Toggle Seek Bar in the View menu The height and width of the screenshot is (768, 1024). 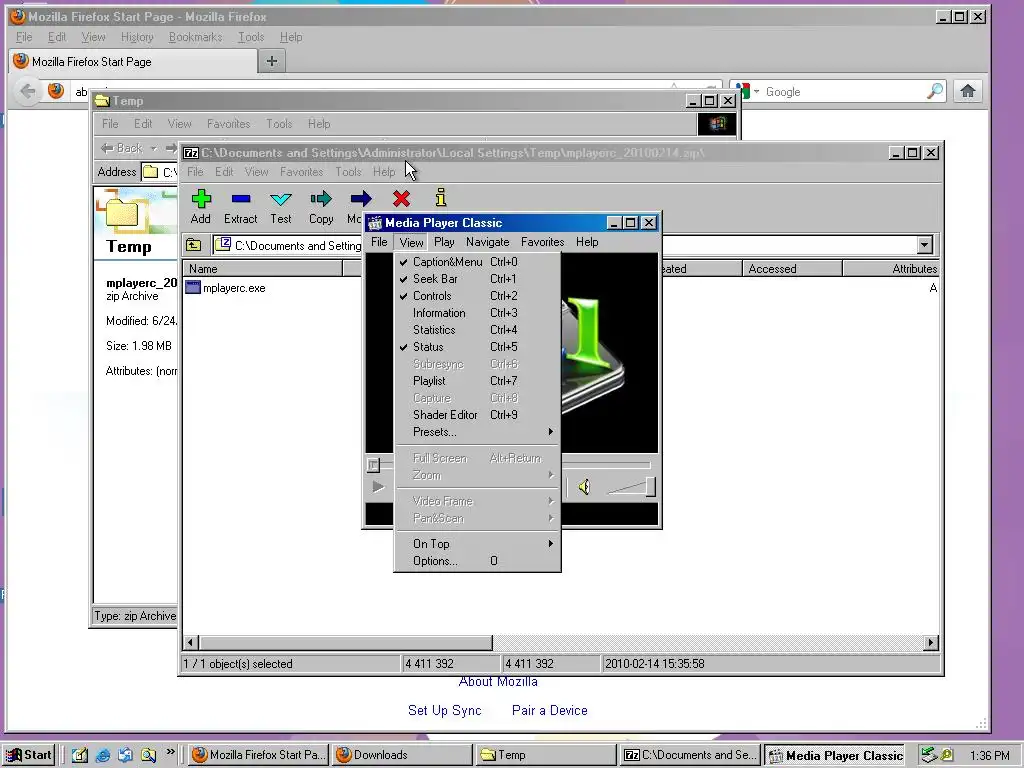[x=477, y=279]
